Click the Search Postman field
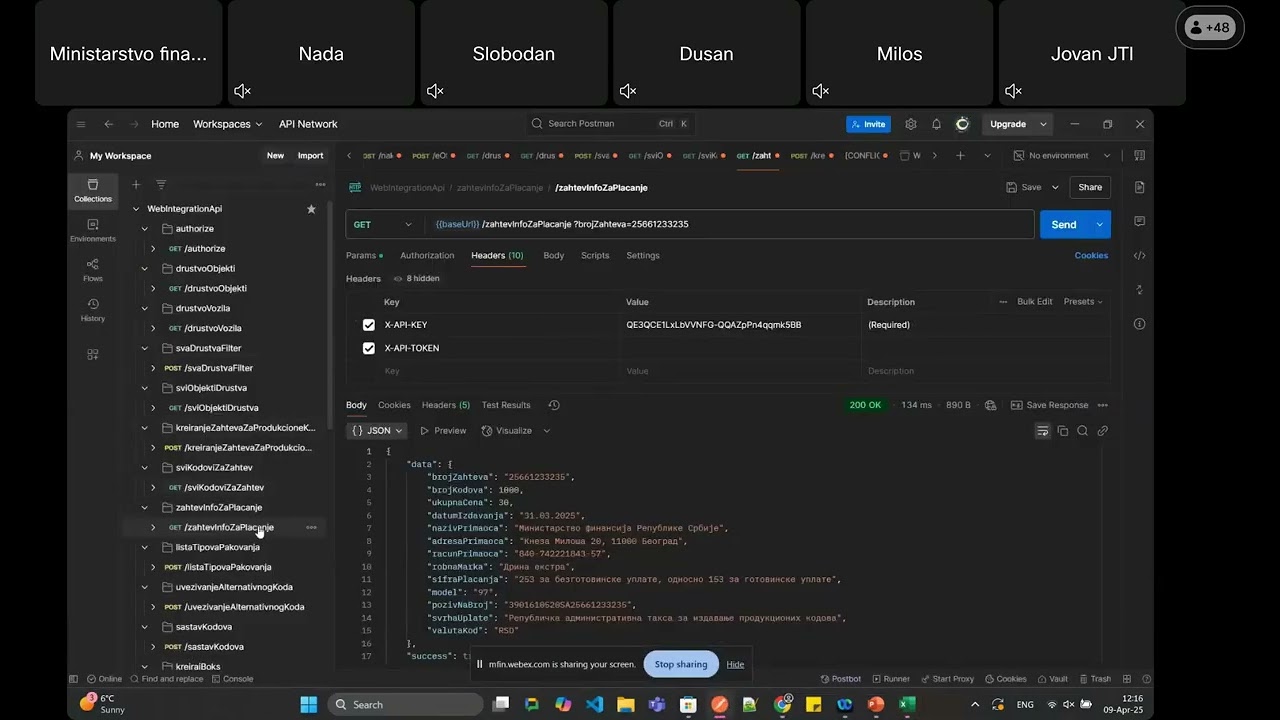Image resolution: width=1280 pixels, height=720 pixels. (610, 124)
